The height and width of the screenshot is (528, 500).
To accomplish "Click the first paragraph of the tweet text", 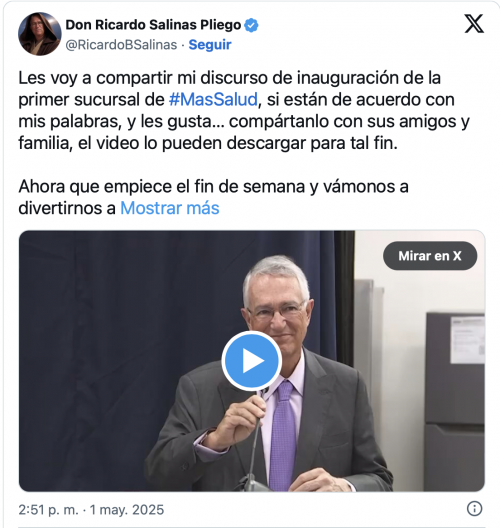I will 244,110.
